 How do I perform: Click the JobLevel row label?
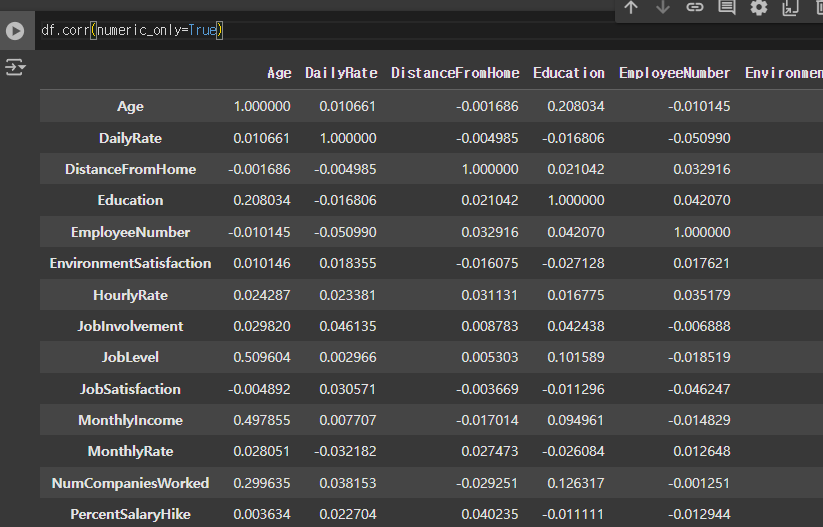click(130, 357)
